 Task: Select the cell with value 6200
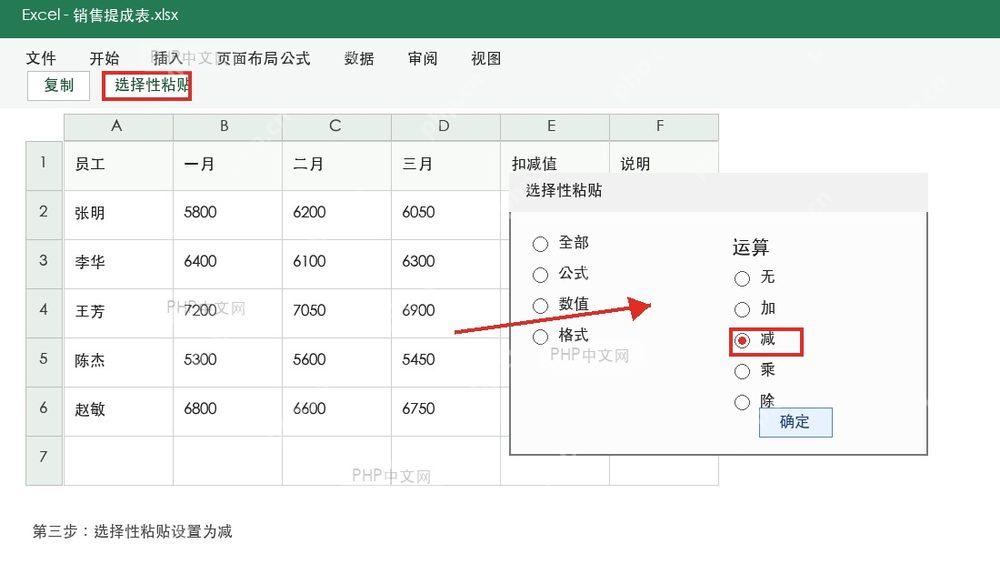337,214
